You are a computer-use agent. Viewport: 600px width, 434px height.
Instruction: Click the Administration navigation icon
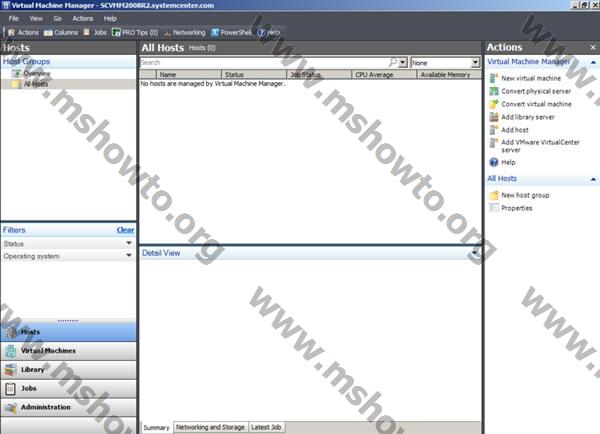11,407
